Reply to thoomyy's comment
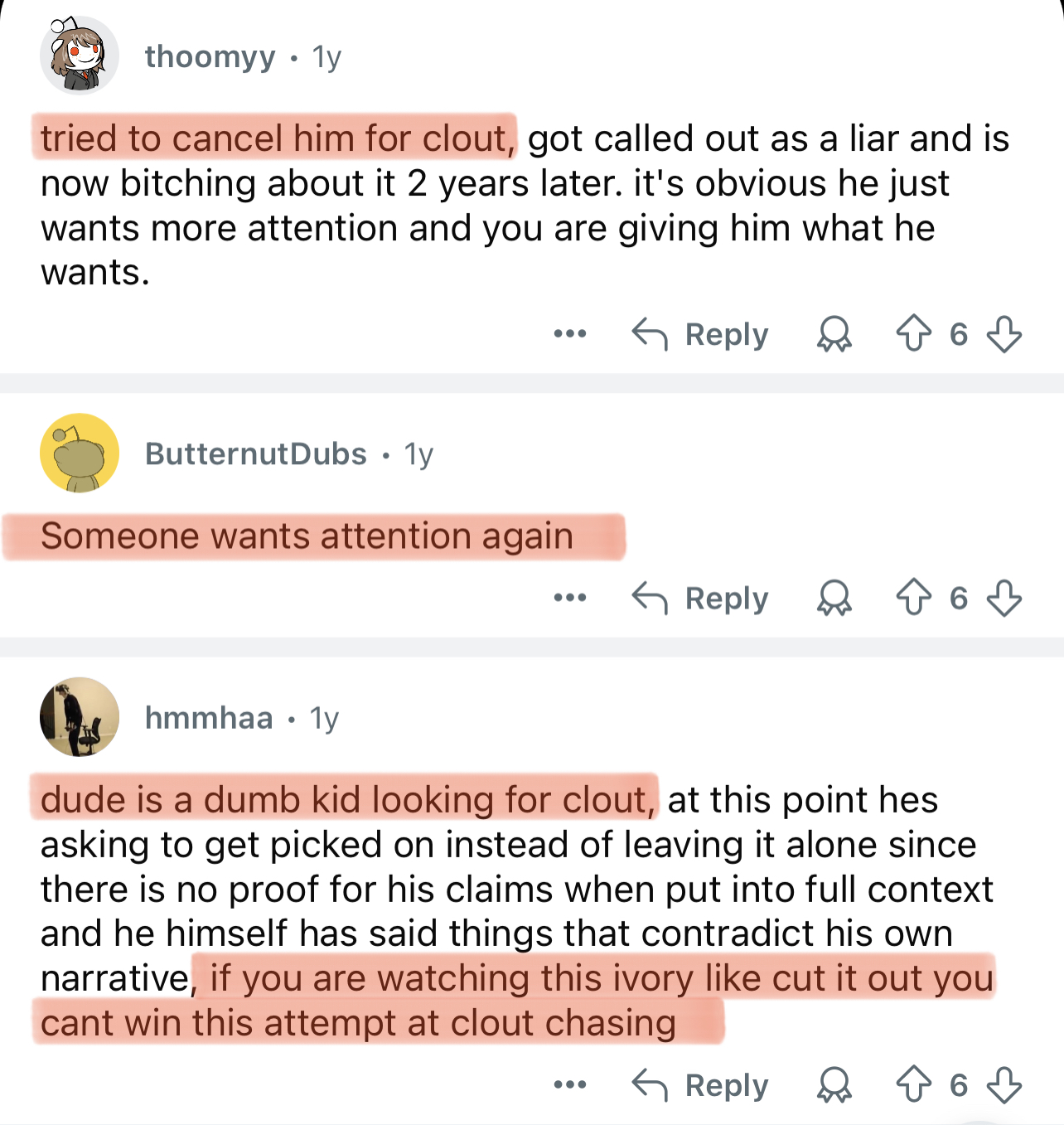Screen dimensions: 1064x1125 click(701, 334)
